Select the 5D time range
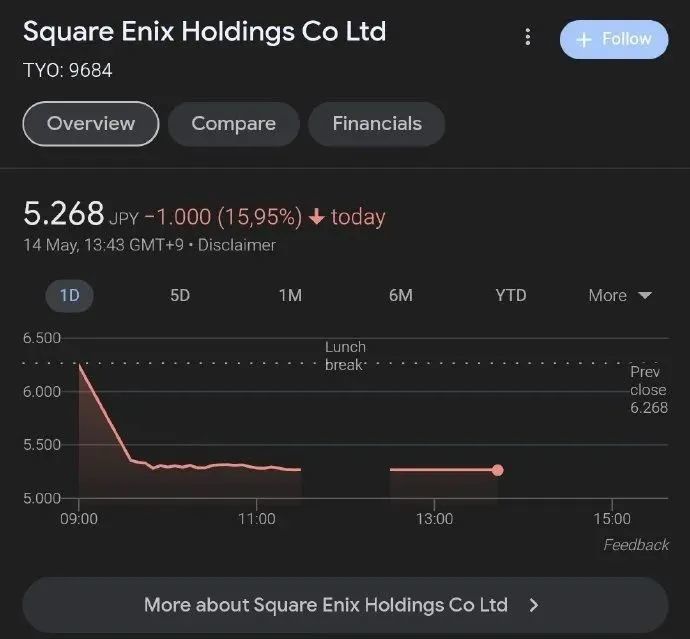 point(180,295)
